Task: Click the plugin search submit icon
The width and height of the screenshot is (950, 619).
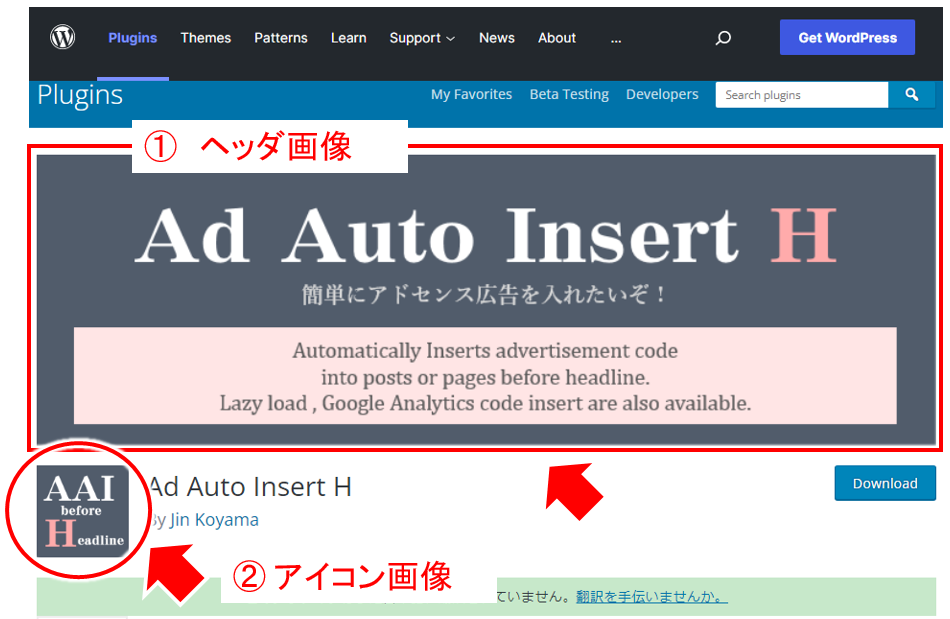Action: coord(911,94)
